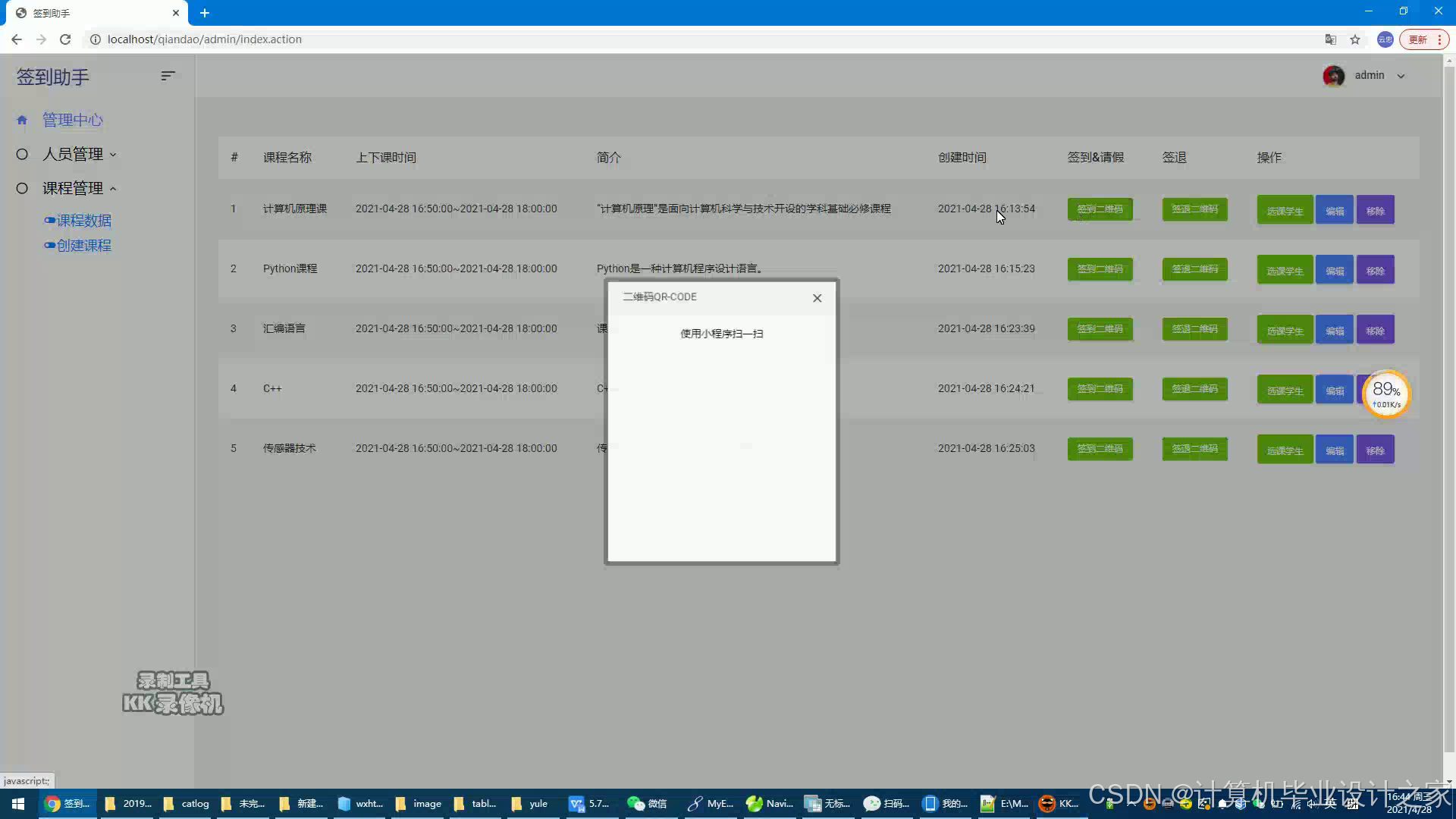Go forward in the browser
This screenshot has width=1456, height=819.
[41, 39]
